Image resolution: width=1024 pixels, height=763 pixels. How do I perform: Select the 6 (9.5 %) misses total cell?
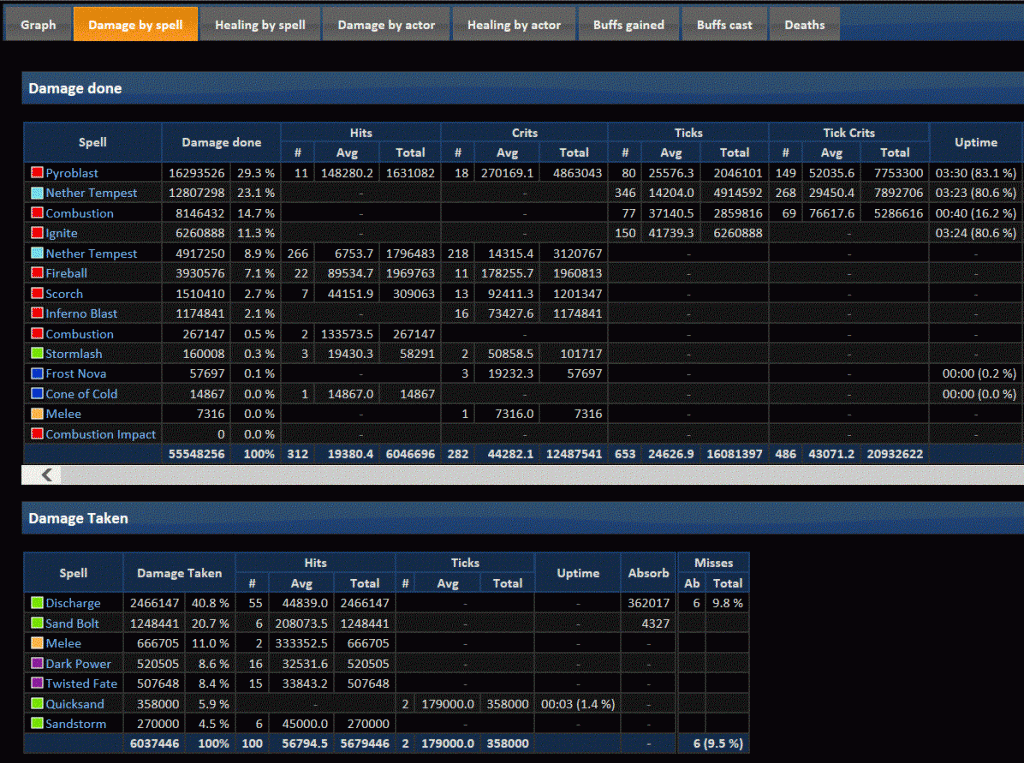click(x=713, y=743)
